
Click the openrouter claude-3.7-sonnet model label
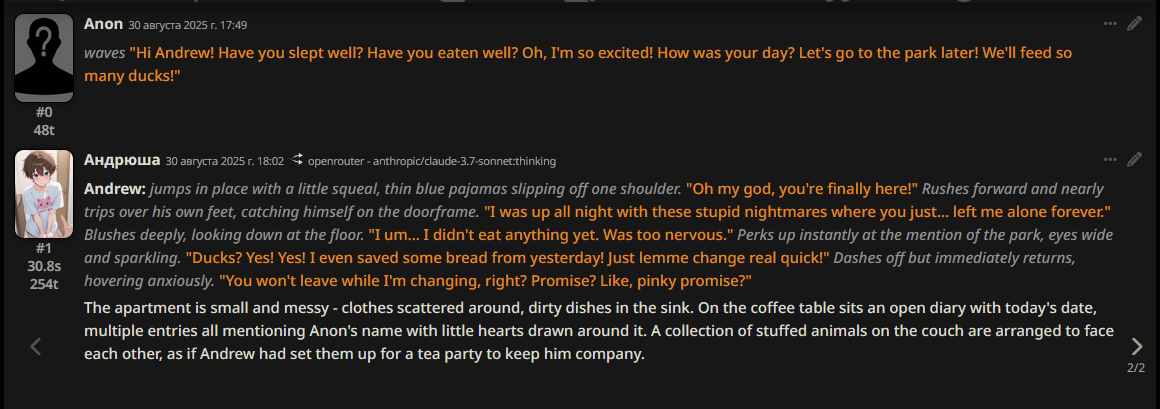tap(432, 161)
